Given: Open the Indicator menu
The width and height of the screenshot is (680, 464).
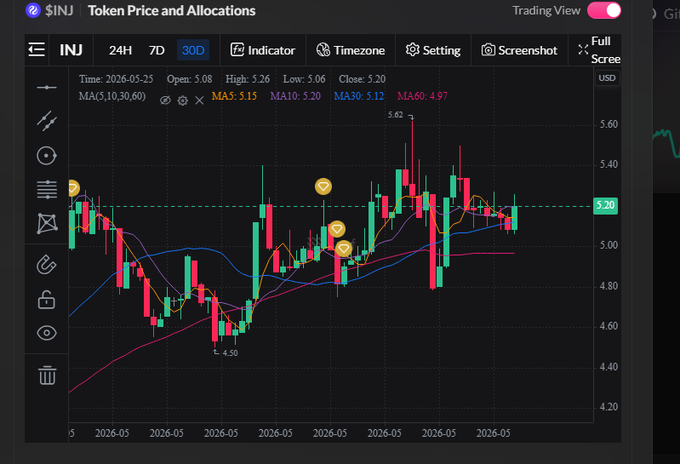Looking at the screenshot, I should (263, 50).
